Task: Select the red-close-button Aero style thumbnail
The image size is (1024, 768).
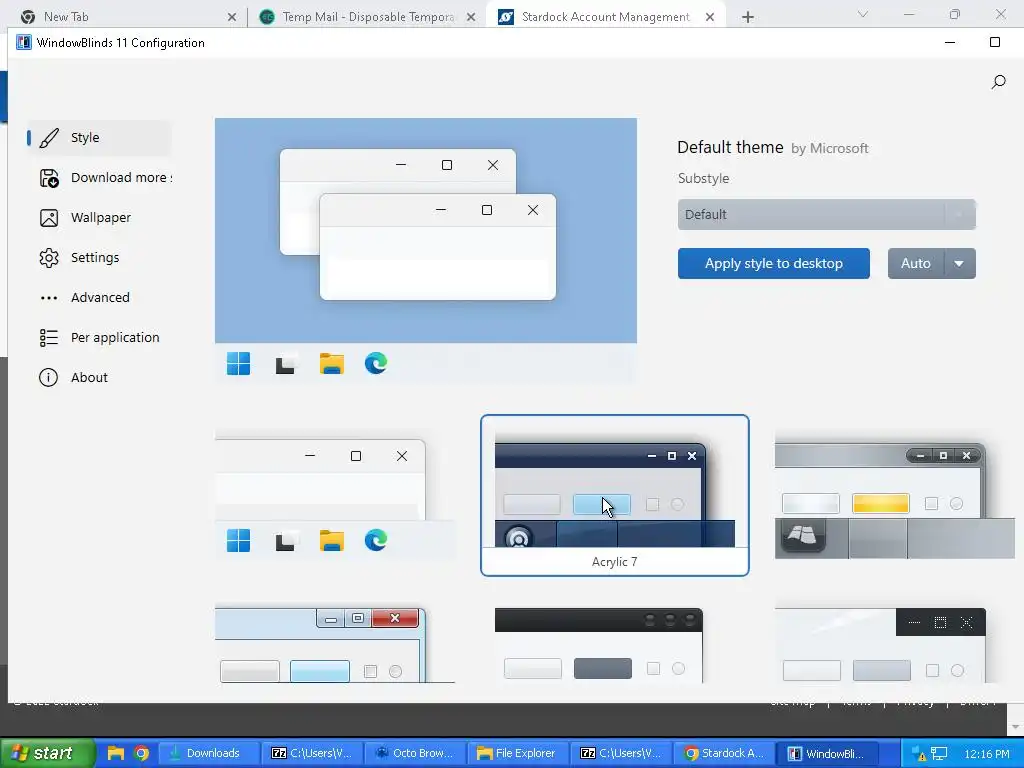Action: coord(335,644)
